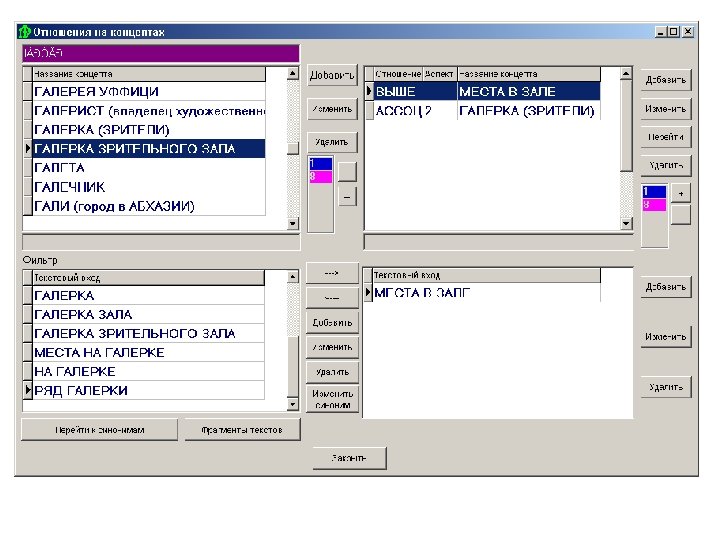Image resolution: width=720 pixels, height=540 pixels.
Task: Click Изменить синоним button
Action: point(332,399)
